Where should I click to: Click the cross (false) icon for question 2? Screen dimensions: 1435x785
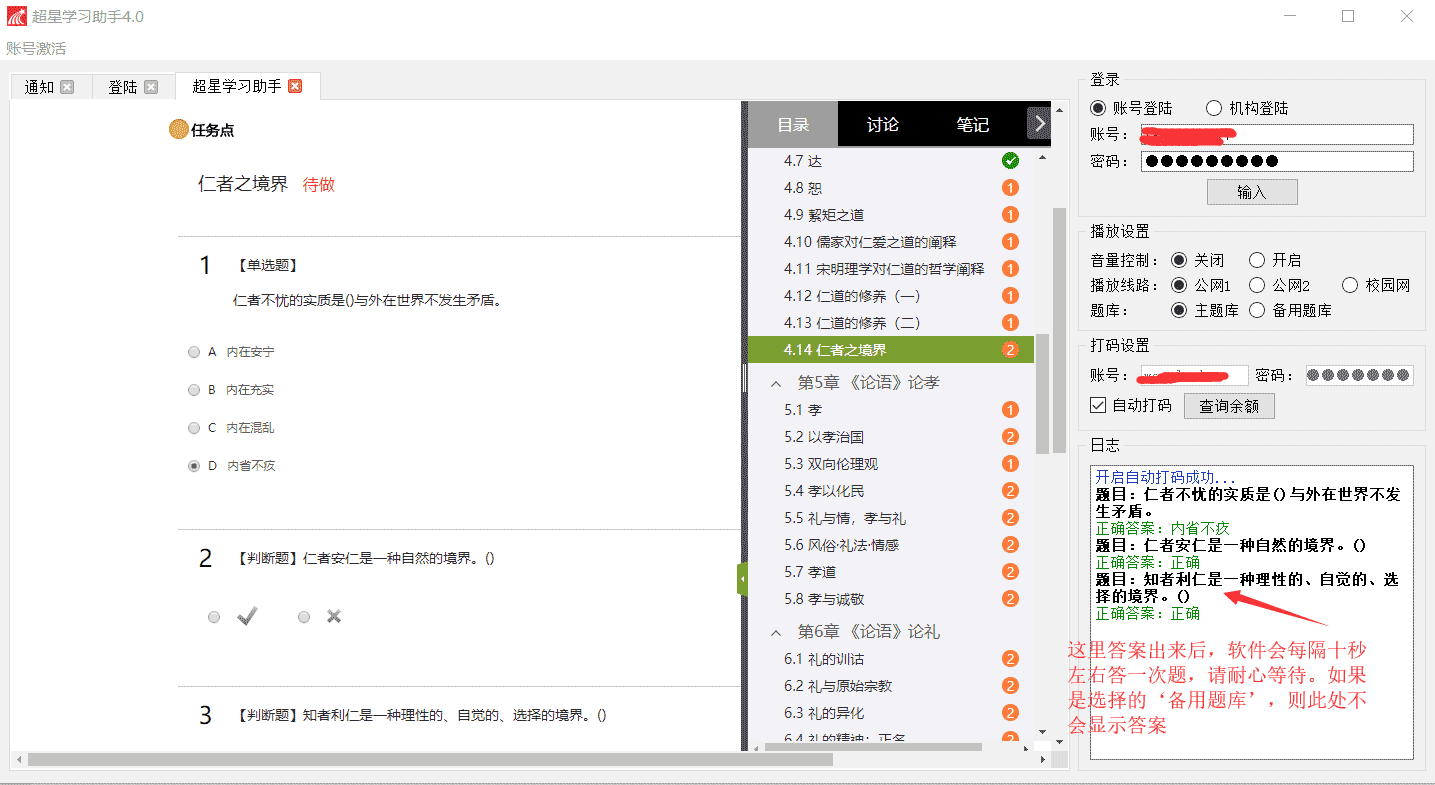coord(334,617)
